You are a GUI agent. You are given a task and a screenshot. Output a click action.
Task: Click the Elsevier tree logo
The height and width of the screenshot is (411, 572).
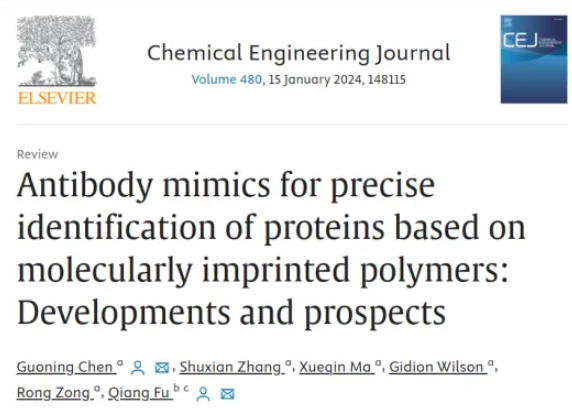tap(57, 51)
